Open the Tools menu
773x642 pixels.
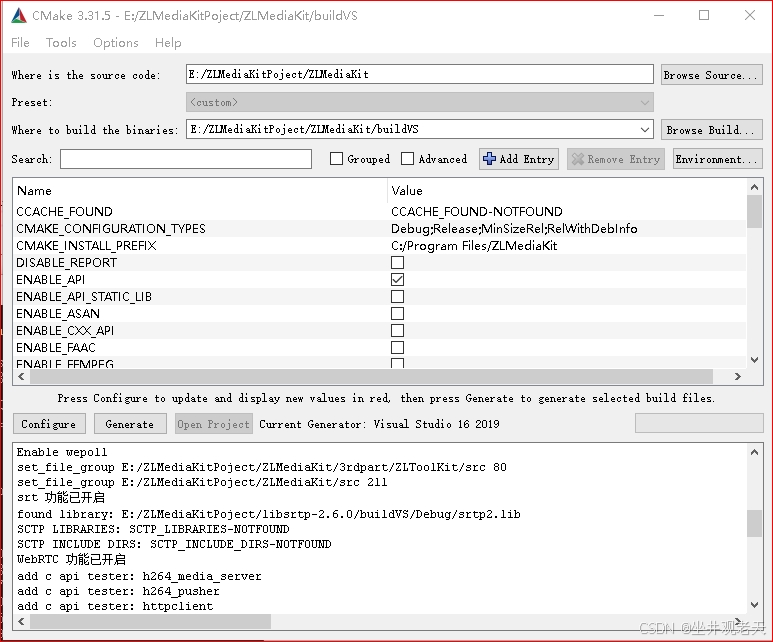coord(61,43)
